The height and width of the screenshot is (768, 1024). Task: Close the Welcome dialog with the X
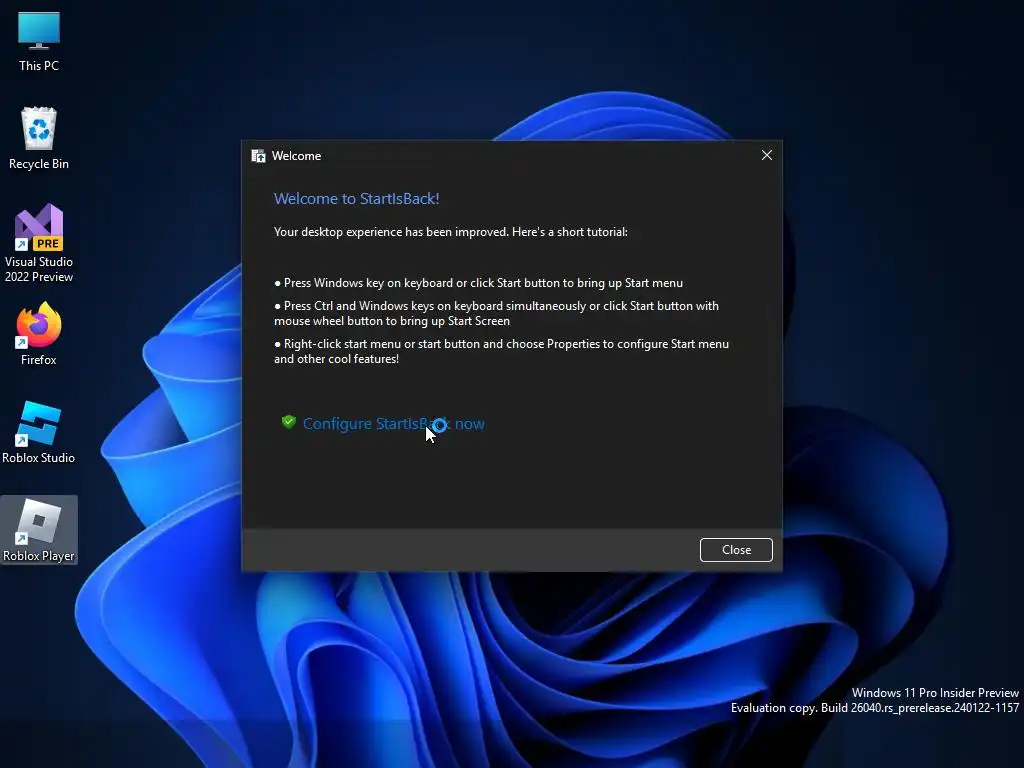(767, 155)
